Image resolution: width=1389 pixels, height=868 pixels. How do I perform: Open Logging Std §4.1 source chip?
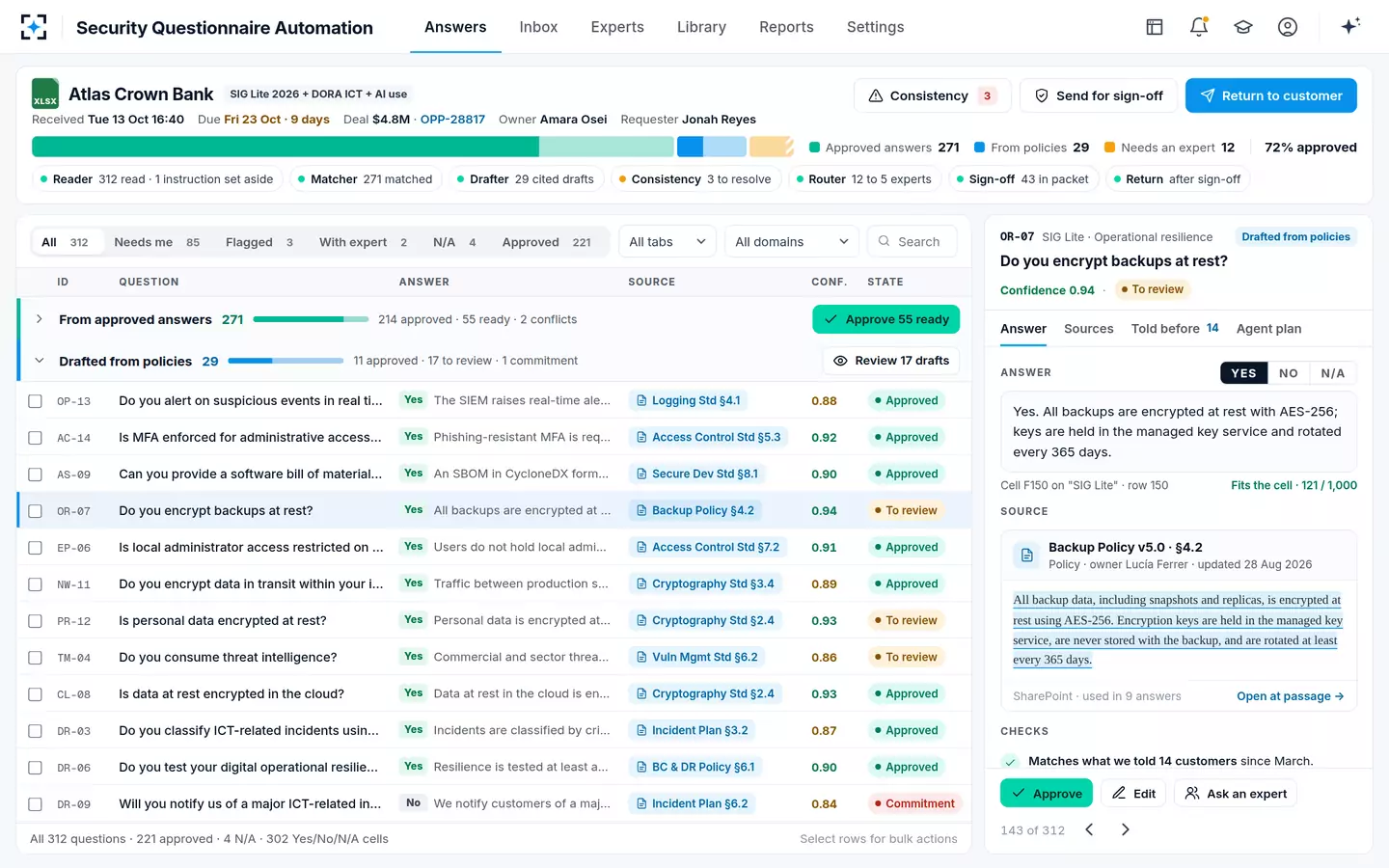(x=690, y=400)
